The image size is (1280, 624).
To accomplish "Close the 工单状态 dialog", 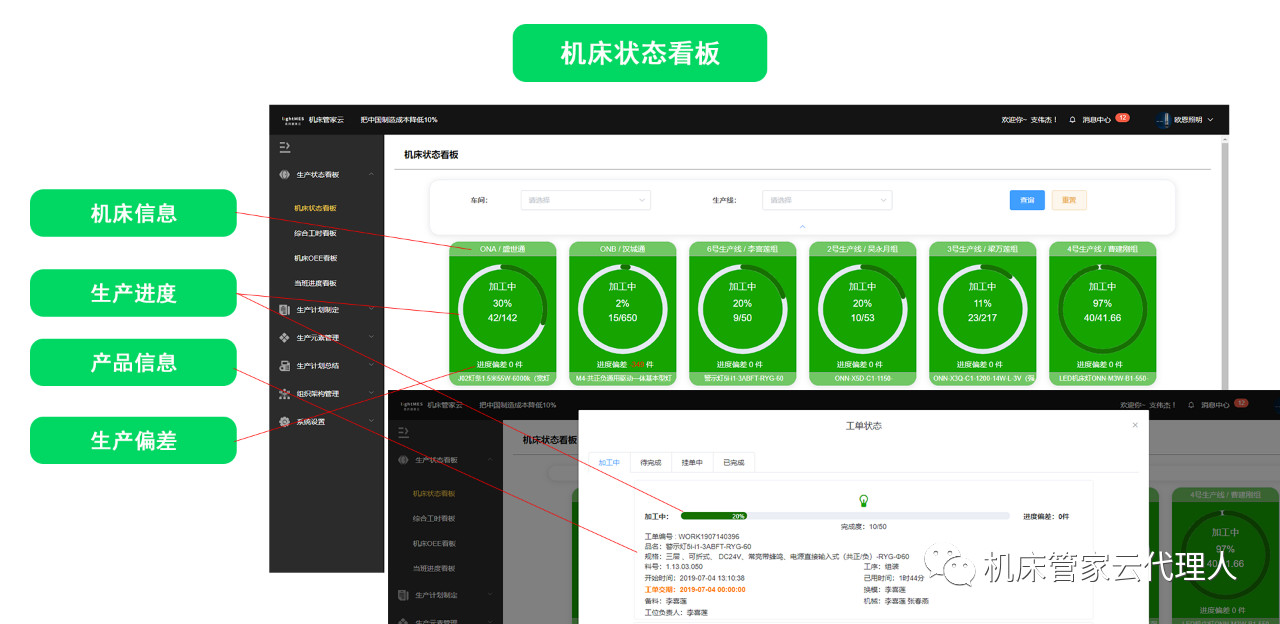I will pyautogui.click(x=1134, y=425).
